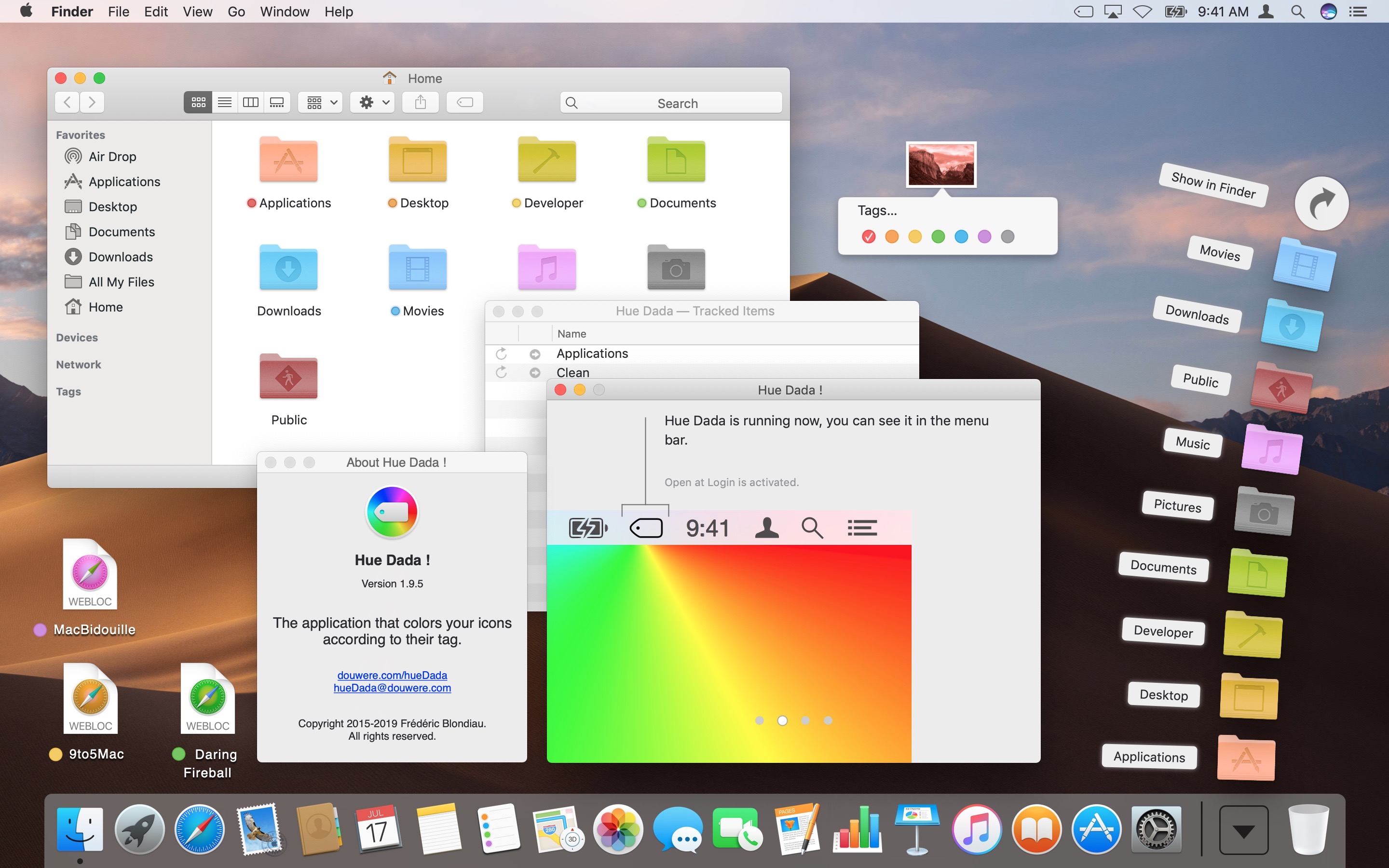Expand the downward arrow stack in Dock
This screenshot has width=1389, height=868.
pyautogui.click(x=1243, y=830)
